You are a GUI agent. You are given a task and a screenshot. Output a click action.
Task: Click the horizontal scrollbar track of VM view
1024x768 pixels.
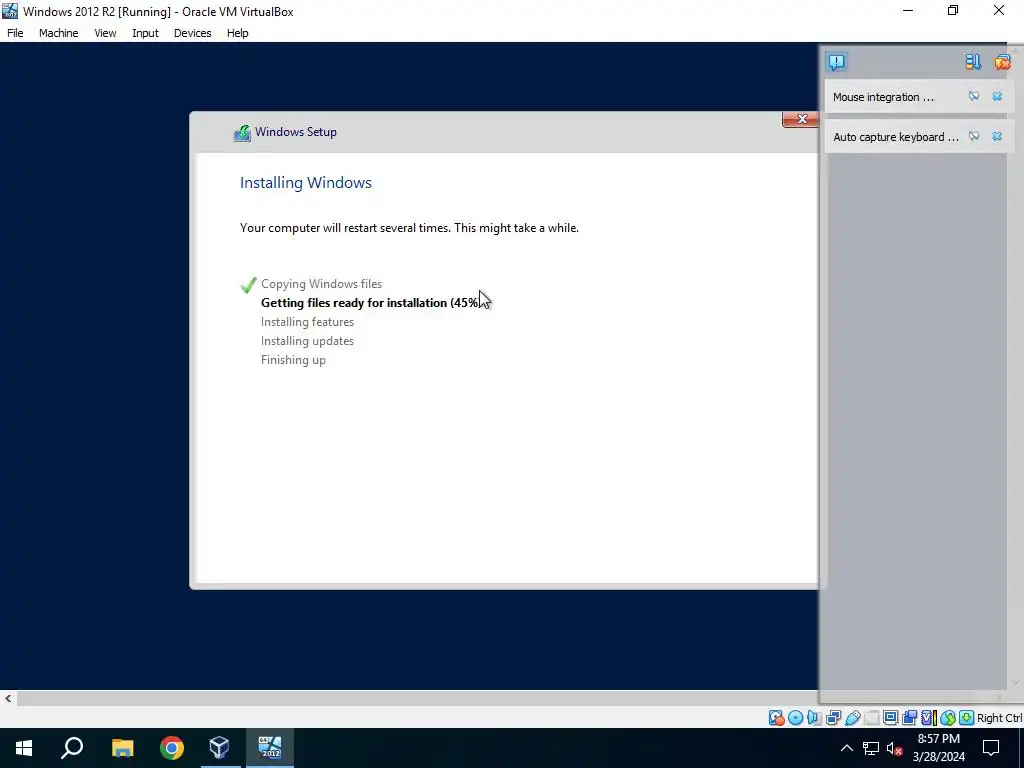coord(418,698)
